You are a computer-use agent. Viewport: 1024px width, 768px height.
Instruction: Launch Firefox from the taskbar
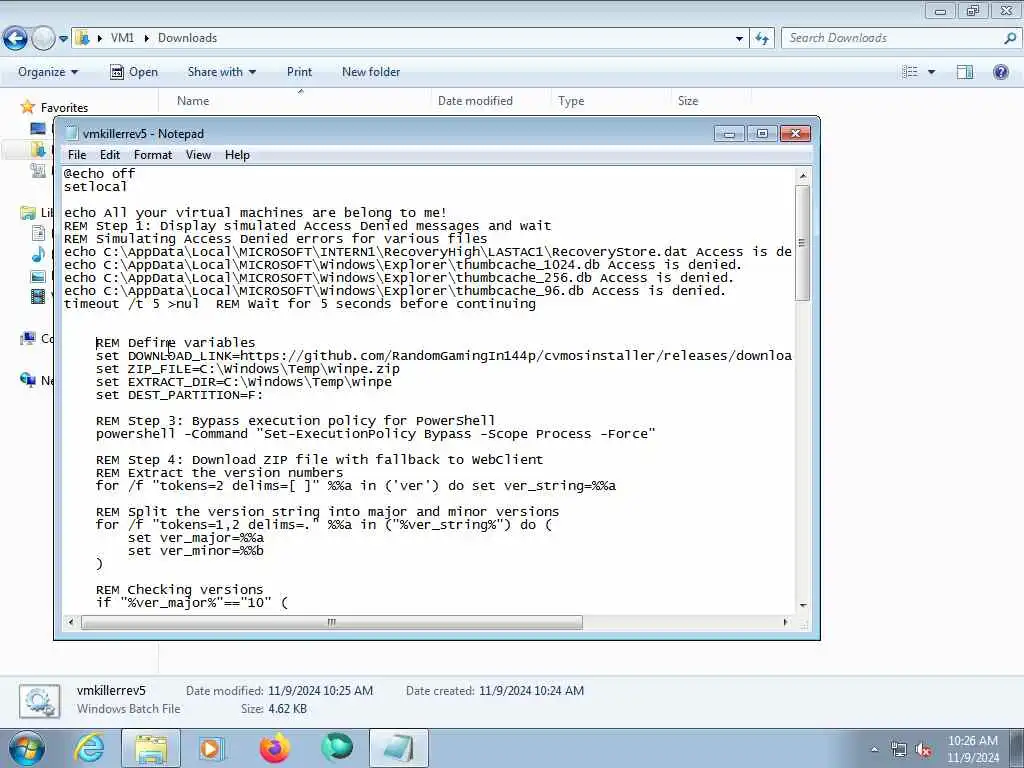click(274, 748)
